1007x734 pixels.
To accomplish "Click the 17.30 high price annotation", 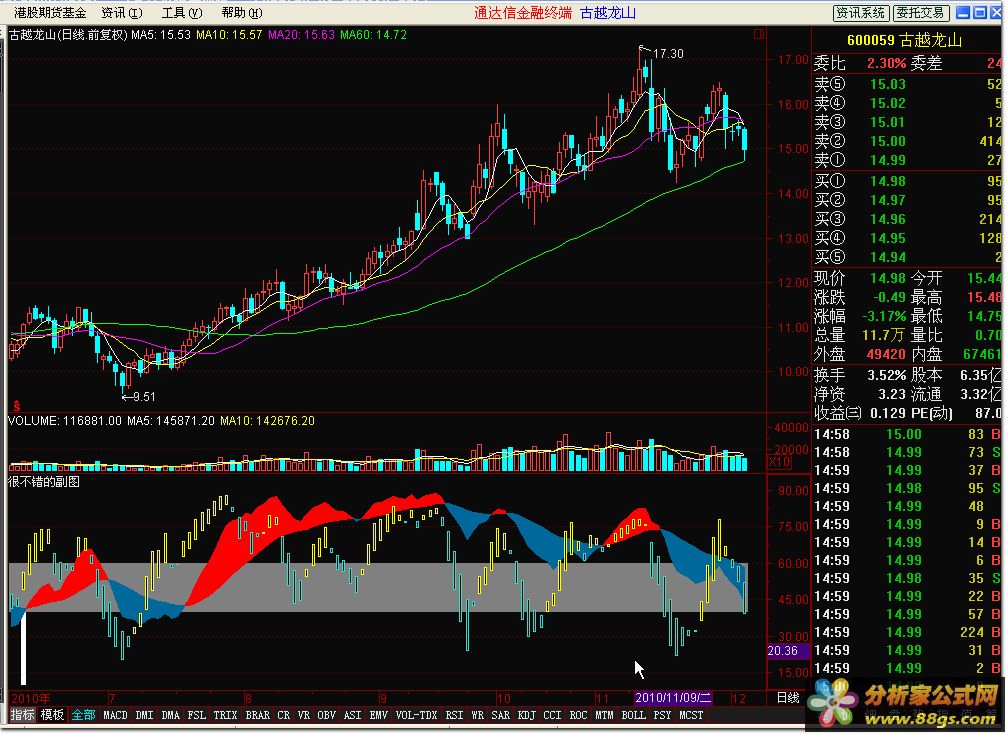I will click(668, 54).
